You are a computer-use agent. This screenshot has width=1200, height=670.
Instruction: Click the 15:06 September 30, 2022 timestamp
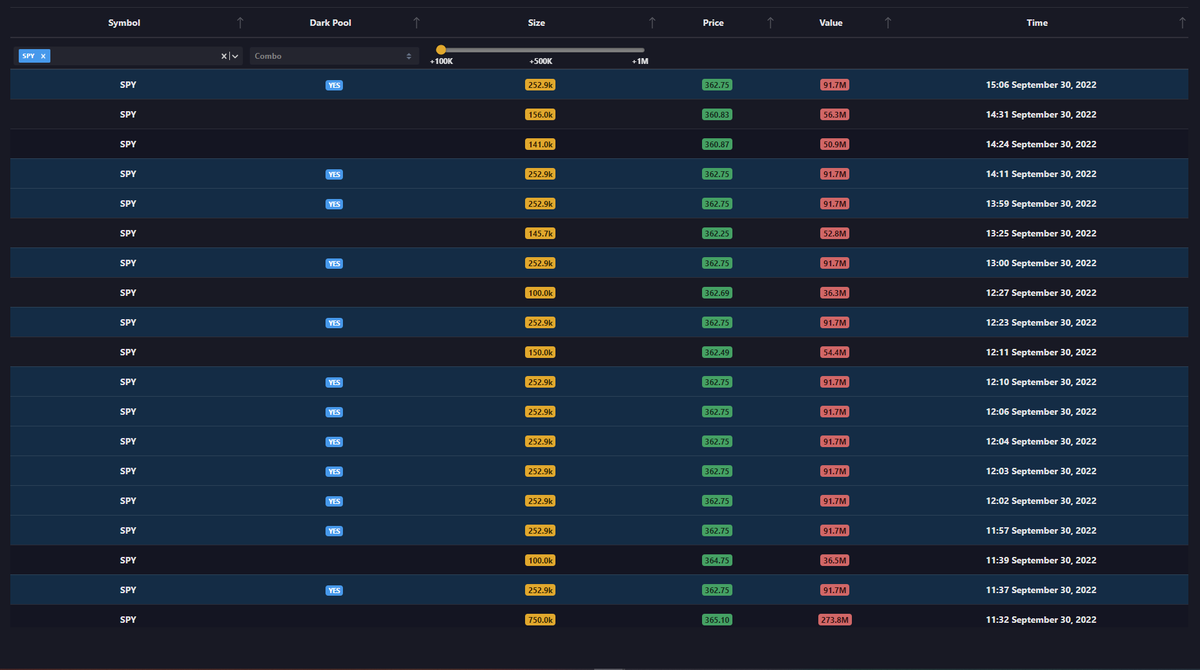coord(1041,85)
